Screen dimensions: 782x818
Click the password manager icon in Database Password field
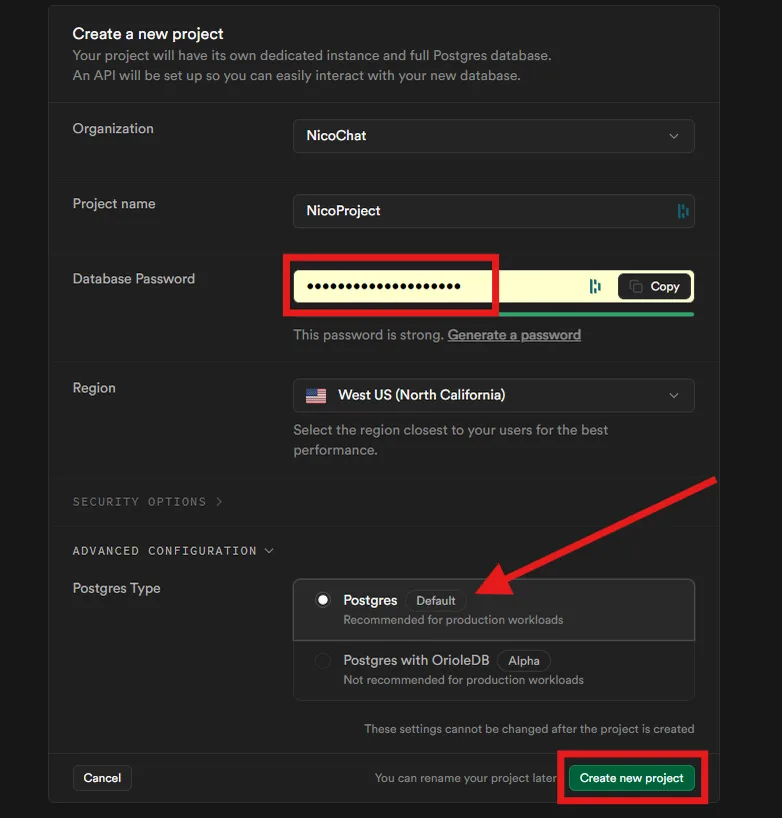[595, 286]
